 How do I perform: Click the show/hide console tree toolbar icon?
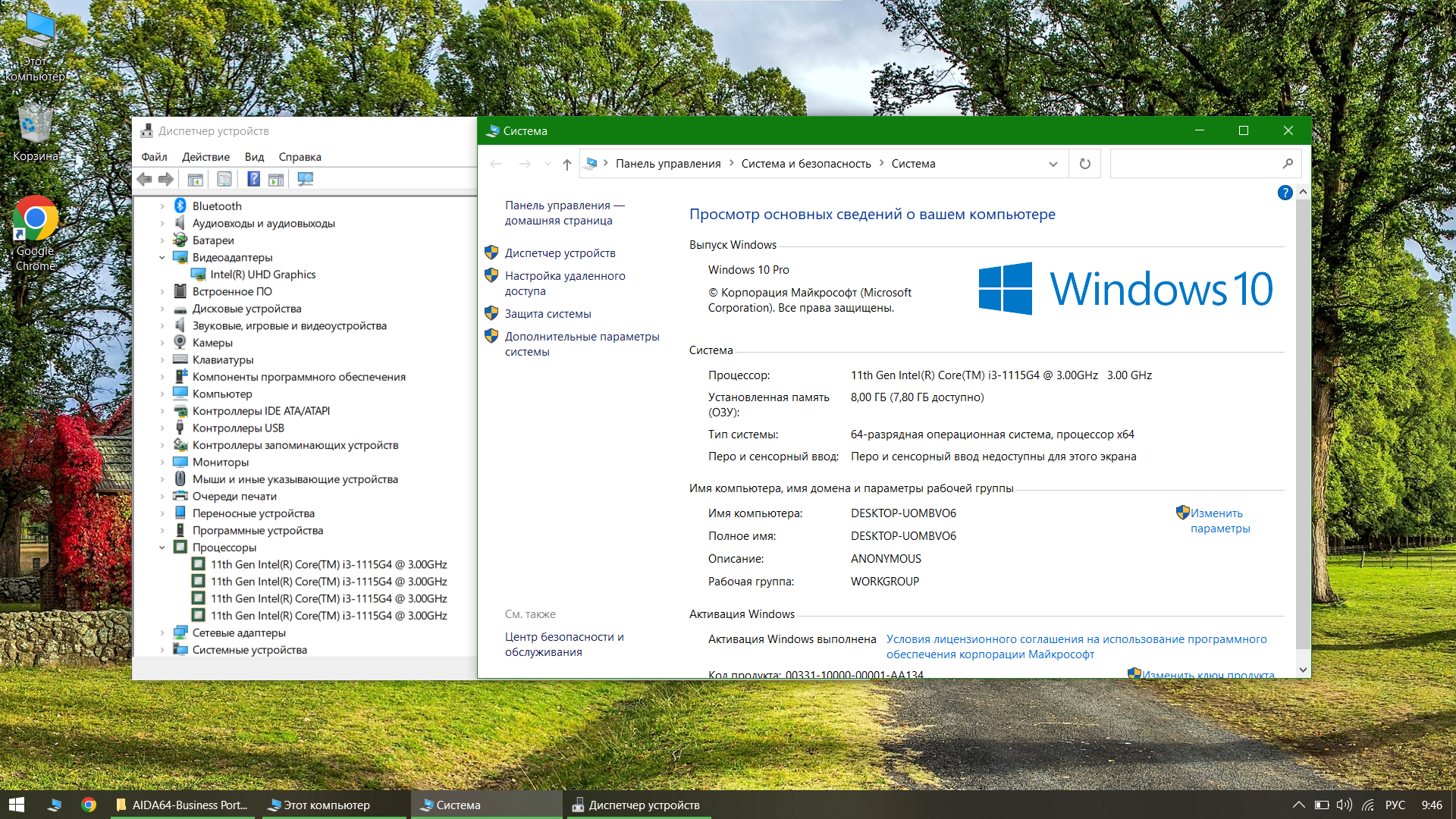pos(195,180)
